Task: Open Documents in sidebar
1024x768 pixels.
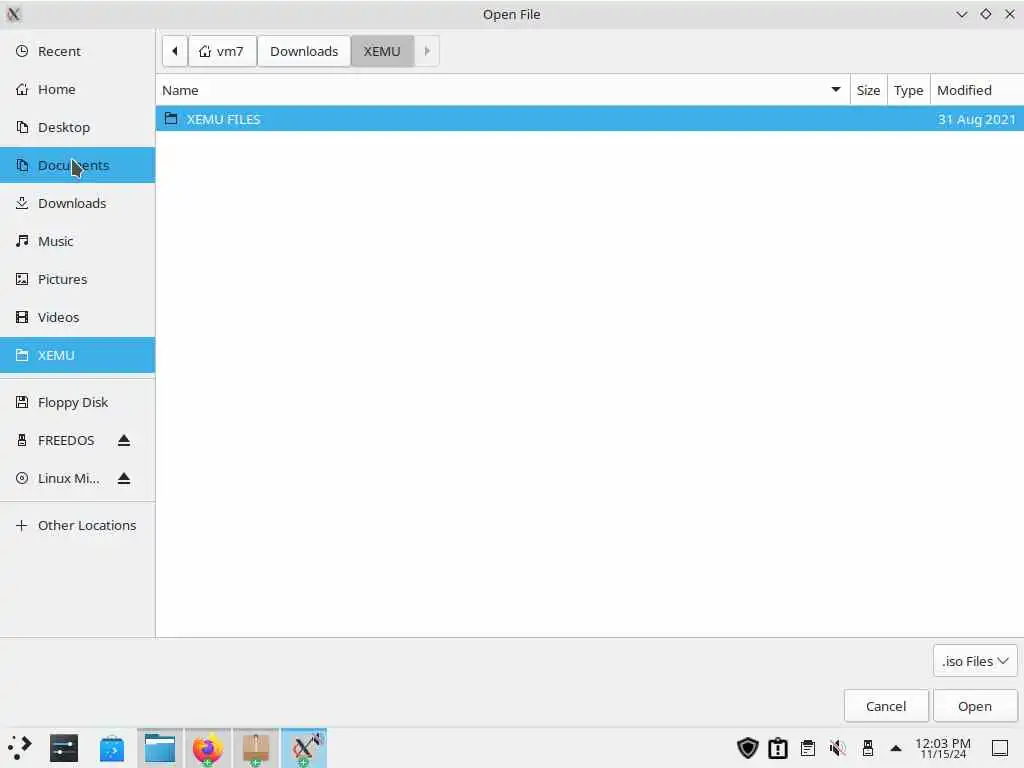Action: coord(77,165)
